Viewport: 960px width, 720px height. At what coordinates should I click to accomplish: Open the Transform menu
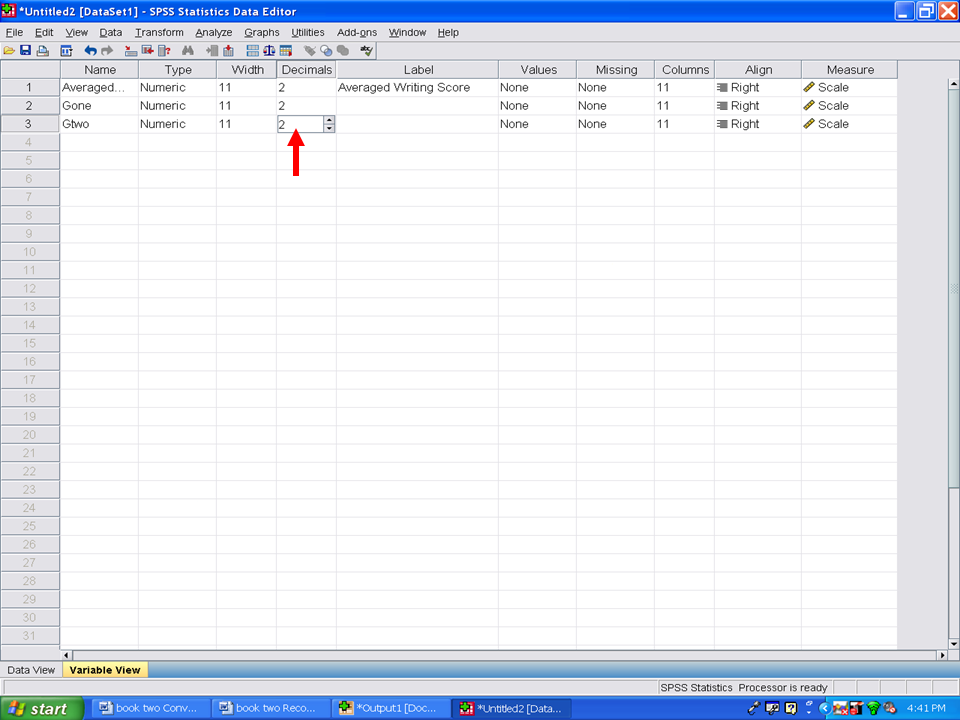[x=159, y=32]
